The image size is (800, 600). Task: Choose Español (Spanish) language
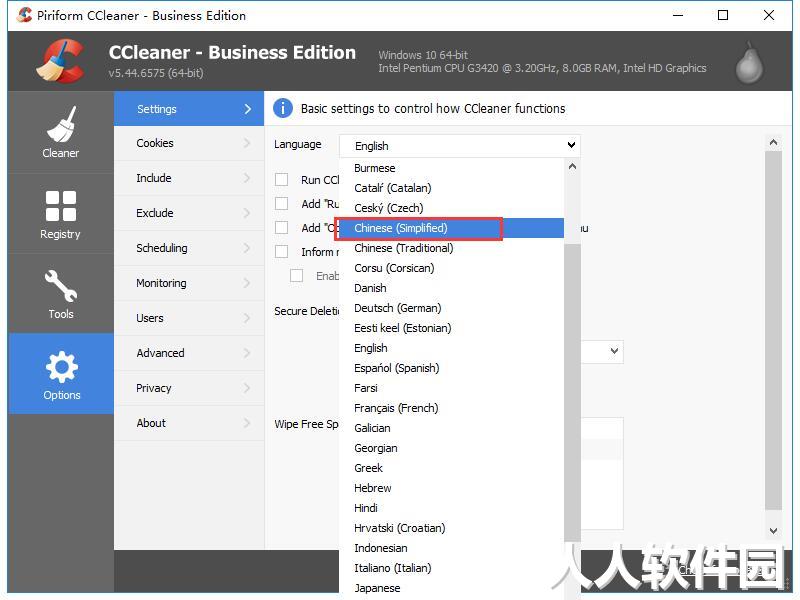pos(452,368)
